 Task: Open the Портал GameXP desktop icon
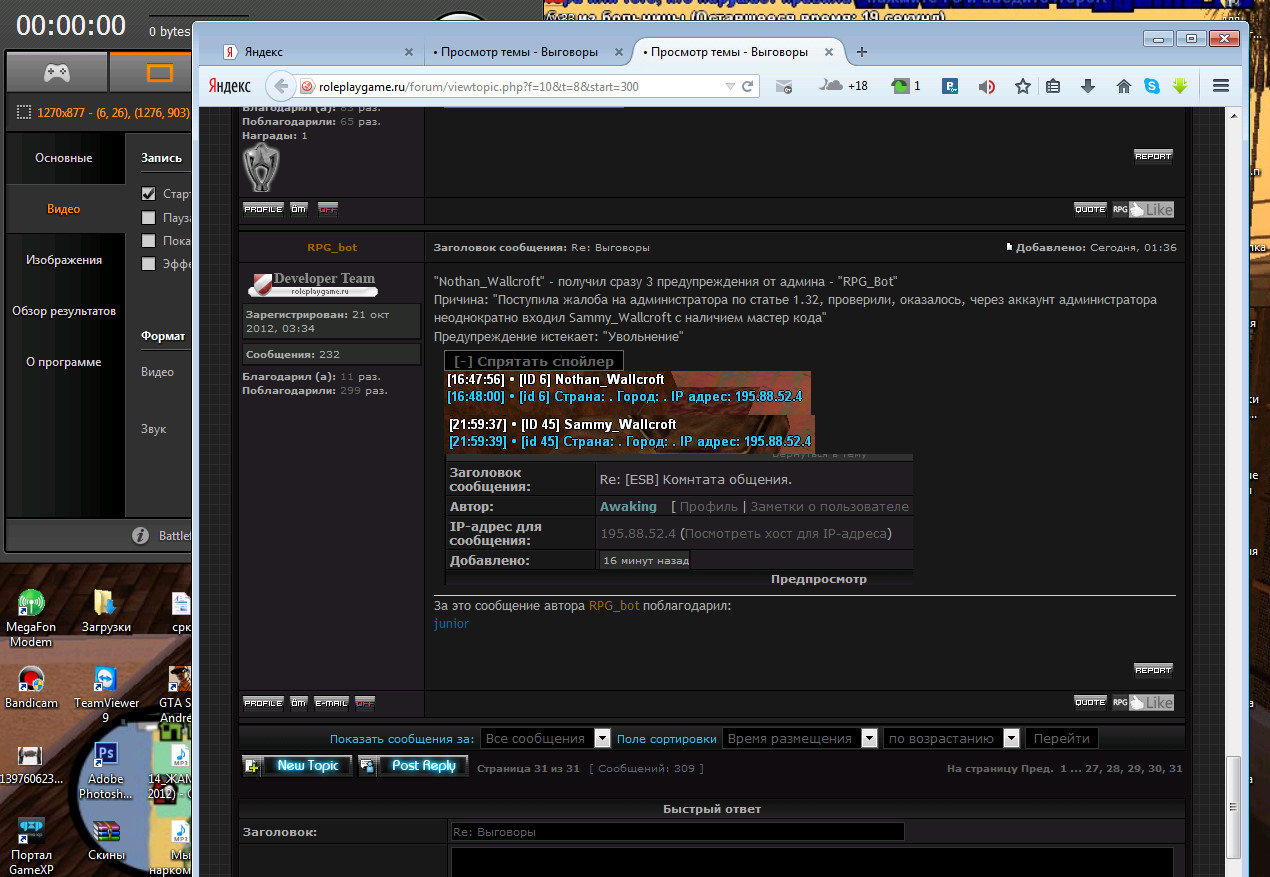(31, 846)
